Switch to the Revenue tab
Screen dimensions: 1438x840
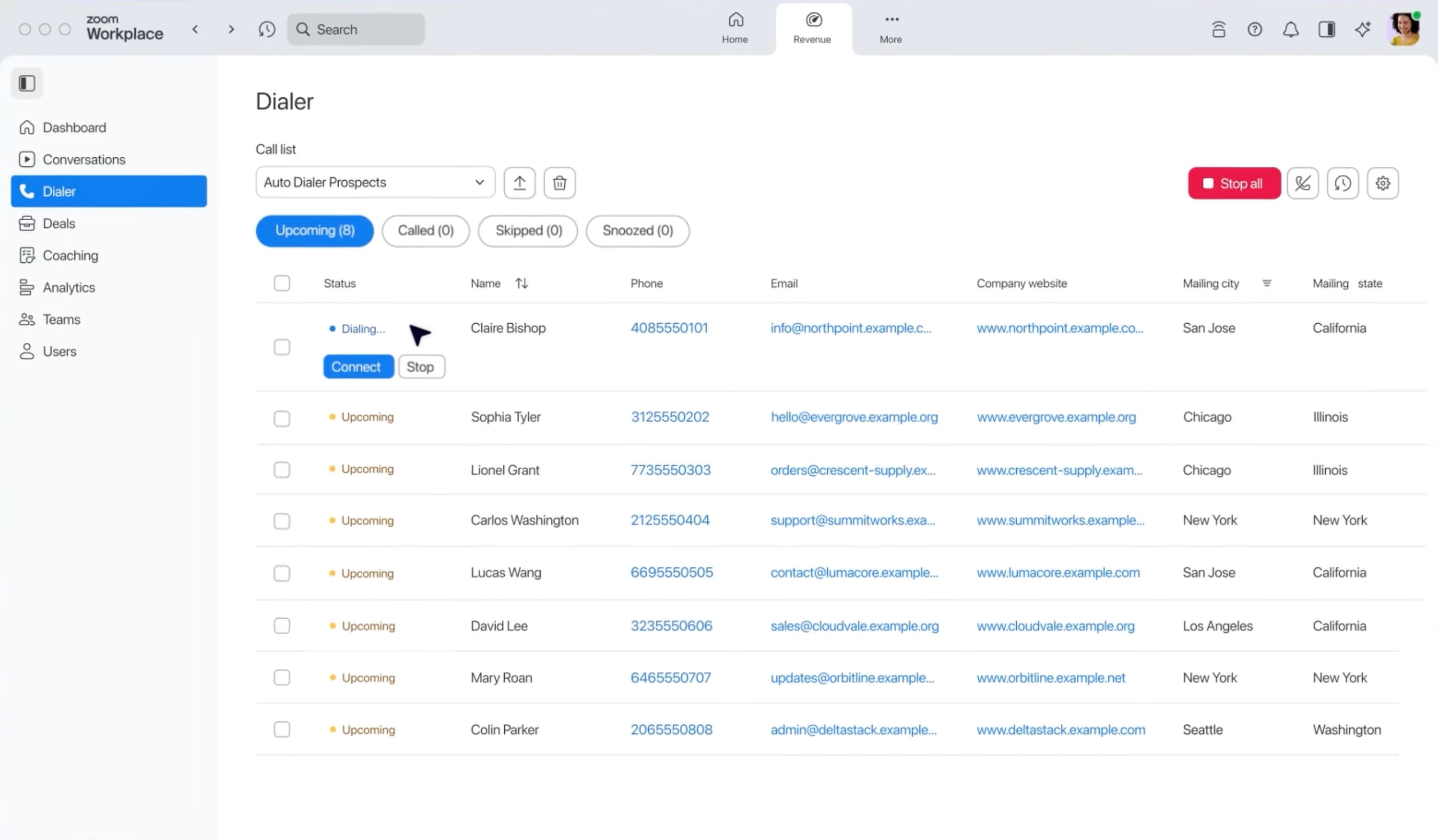click(813, 29)
